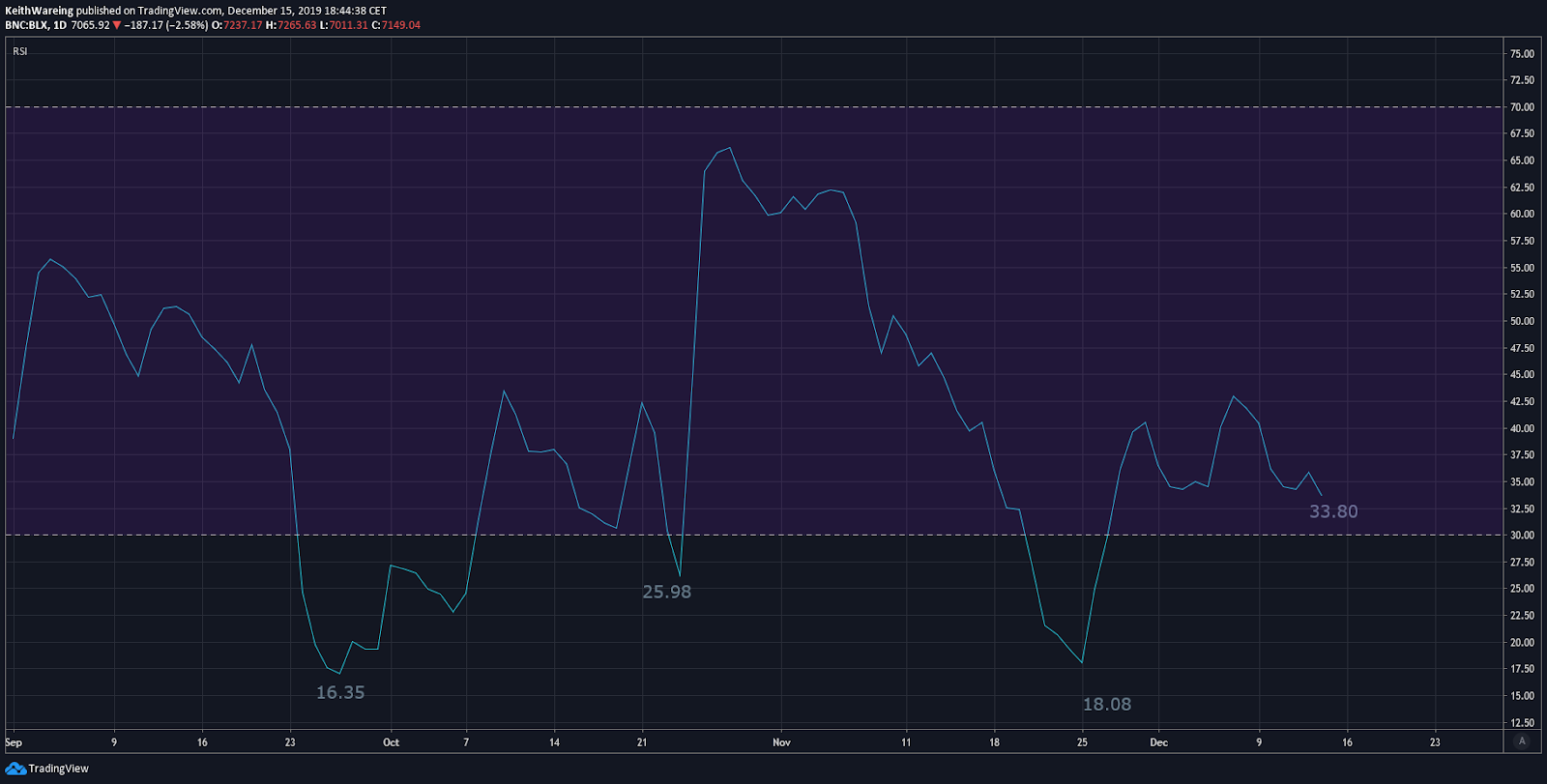Click the last price 7065.92
The height and width of the screenshot is (784, 1547).
pyautogui.click(x=90, y=25)
